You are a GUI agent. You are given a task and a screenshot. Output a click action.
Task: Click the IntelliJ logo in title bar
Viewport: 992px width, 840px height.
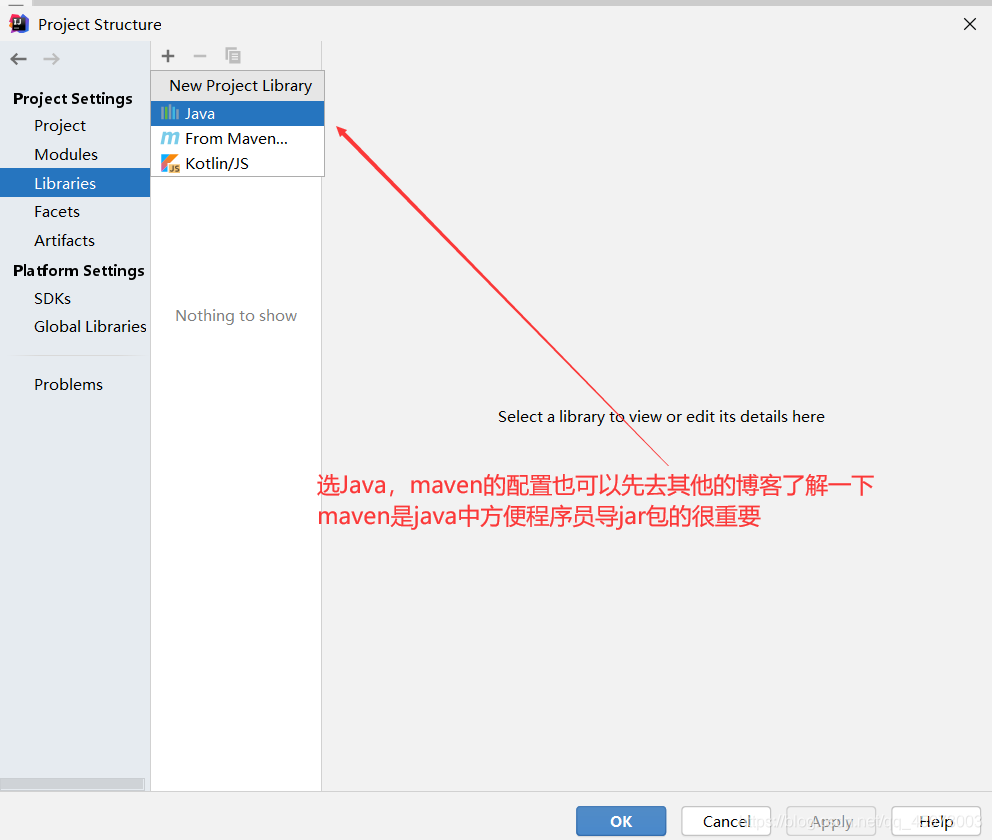[19, 23]
